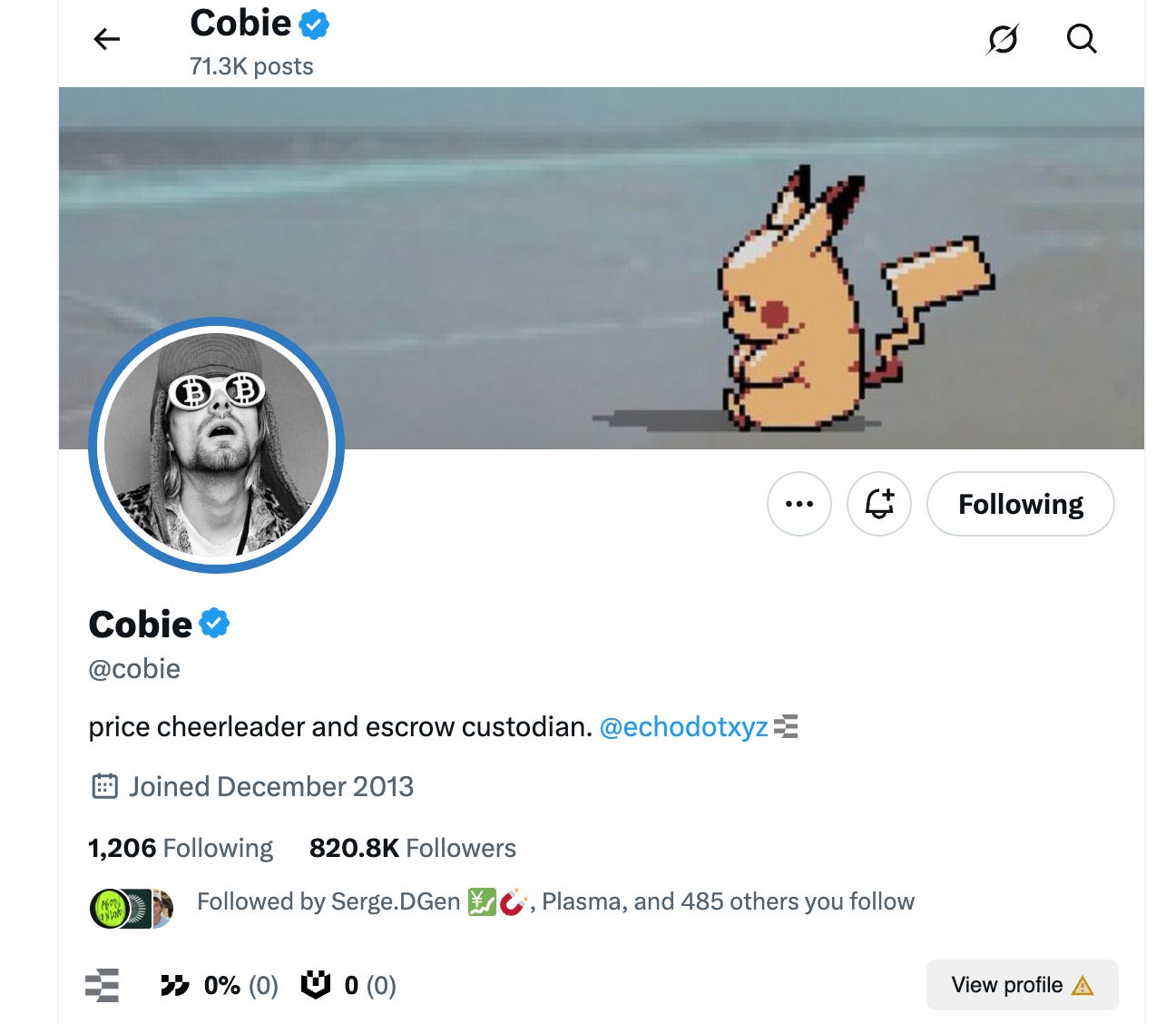Click the Pikachu banner image
Screen dimensions: 1176x1024
602,268
